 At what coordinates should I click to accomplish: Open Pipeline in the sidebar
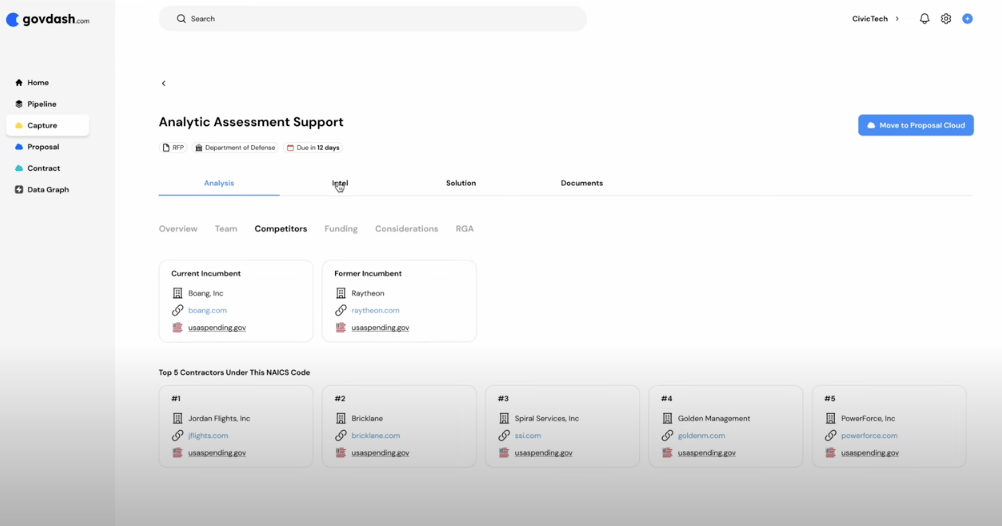47,104
